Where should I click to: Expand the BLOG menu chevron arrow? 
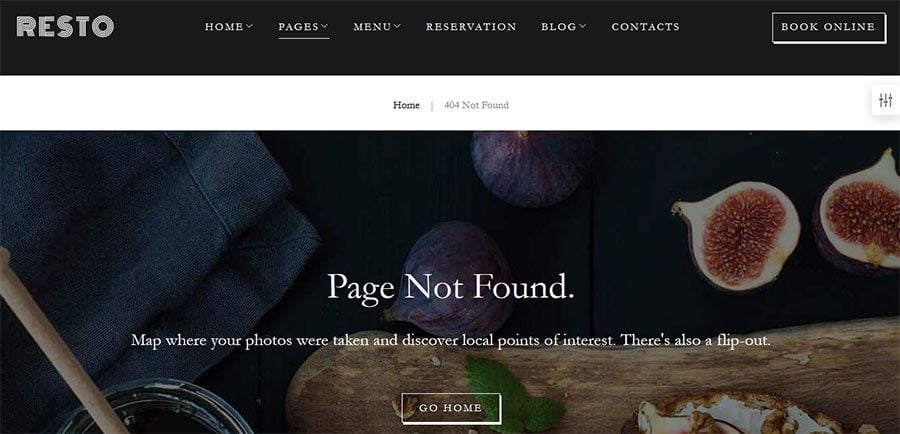point(583,26)
